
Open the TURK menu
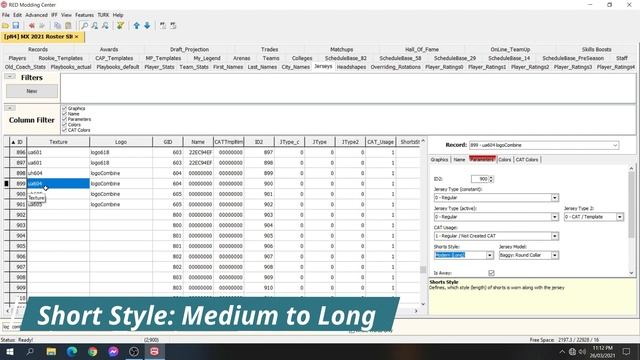click(103, 15)
